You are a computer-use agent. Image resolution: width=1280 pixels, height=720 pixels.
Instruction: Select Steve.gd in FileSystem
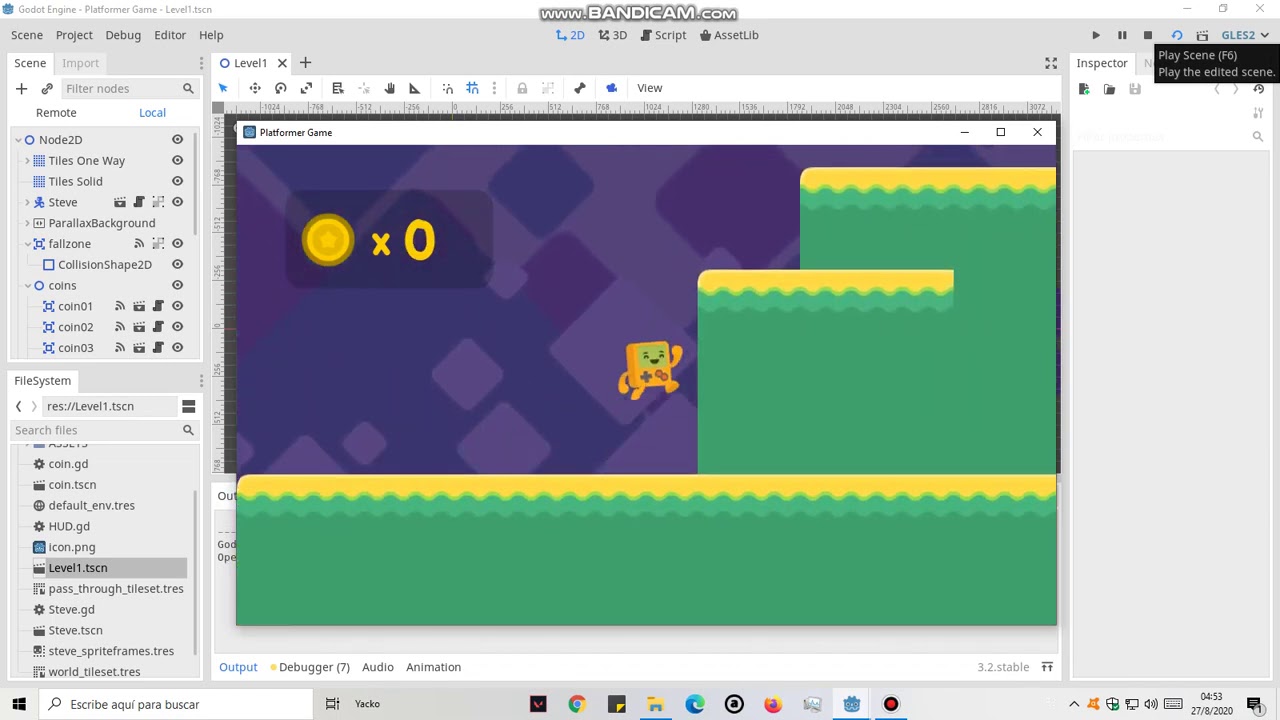pyautogui.click(x=72, y=609)
